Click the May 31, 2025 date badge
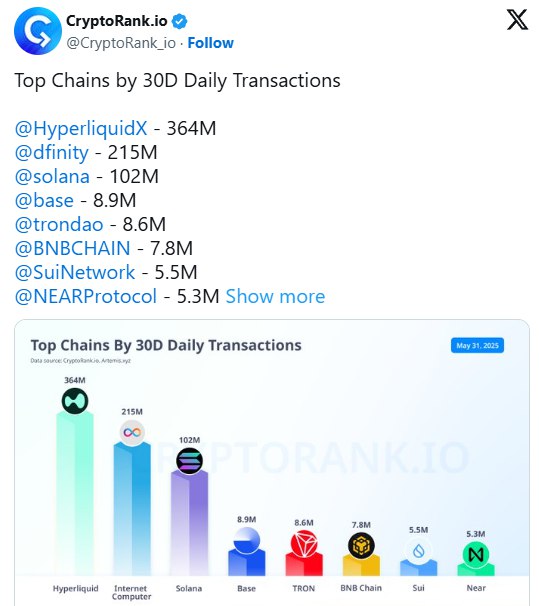Image resolution: width=539 pixels, height=606 pixels. 477,346
